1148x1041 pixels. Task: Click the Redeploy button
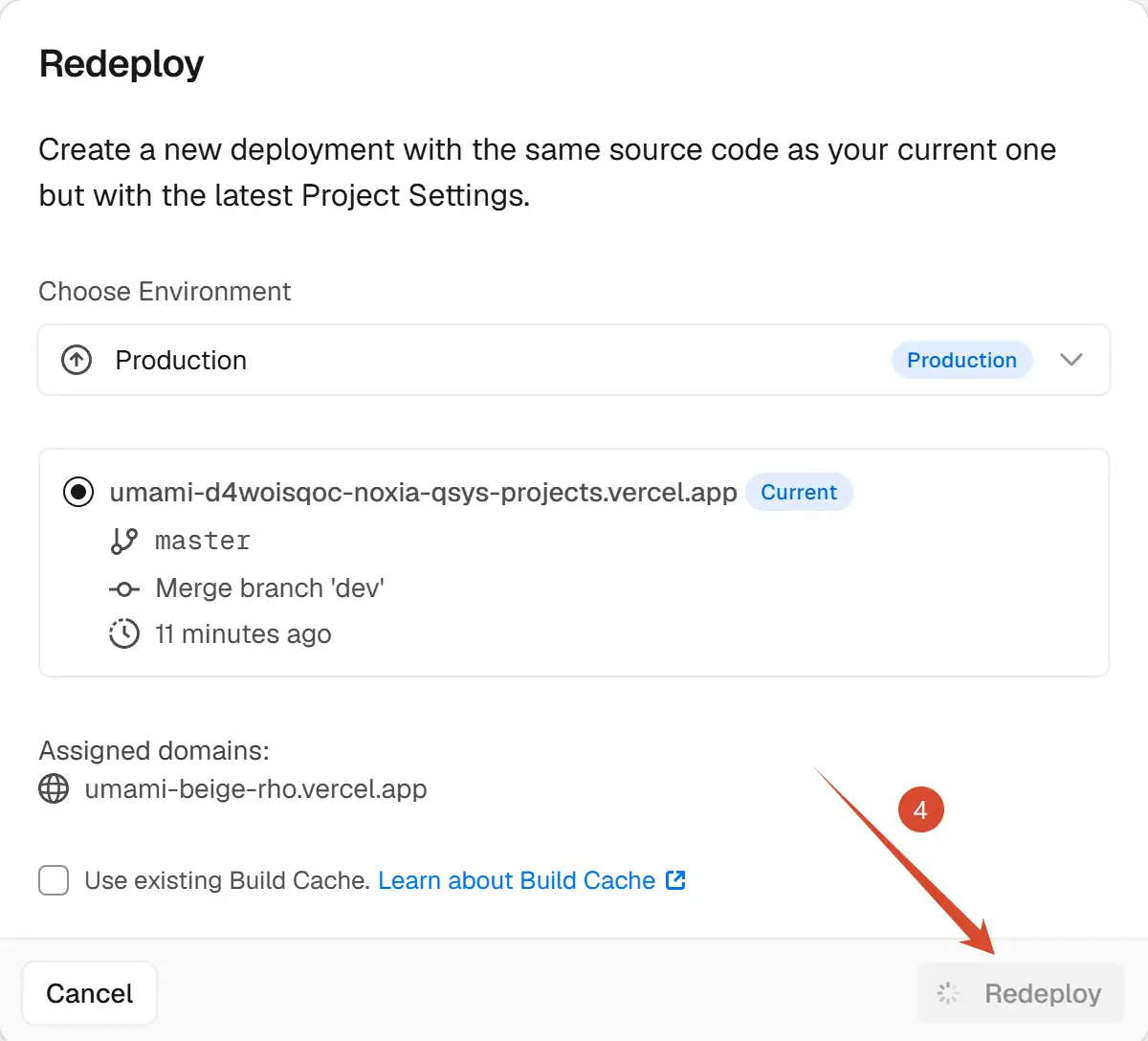pyautogui.click(x=1021, y=993)
